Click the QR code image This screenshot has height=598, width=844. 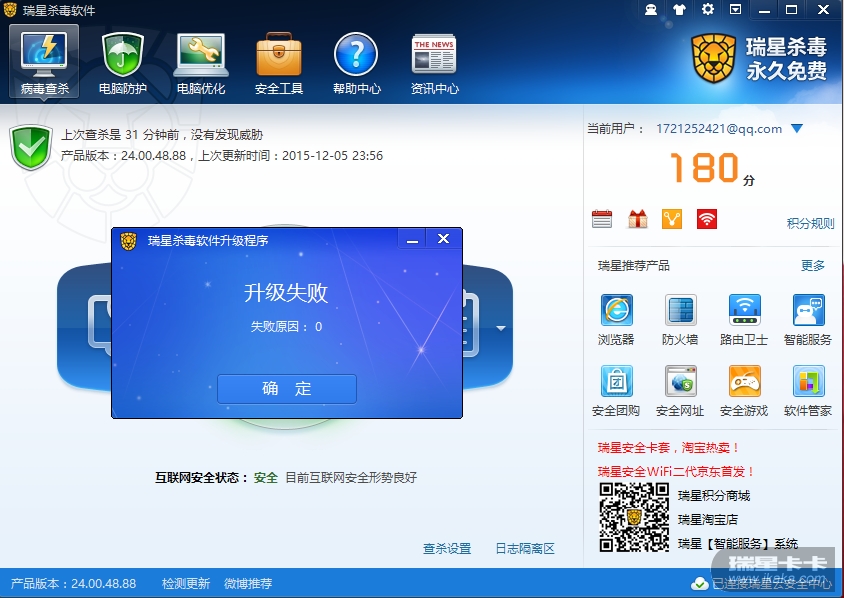pyautogui.click(x=634, y=517)
